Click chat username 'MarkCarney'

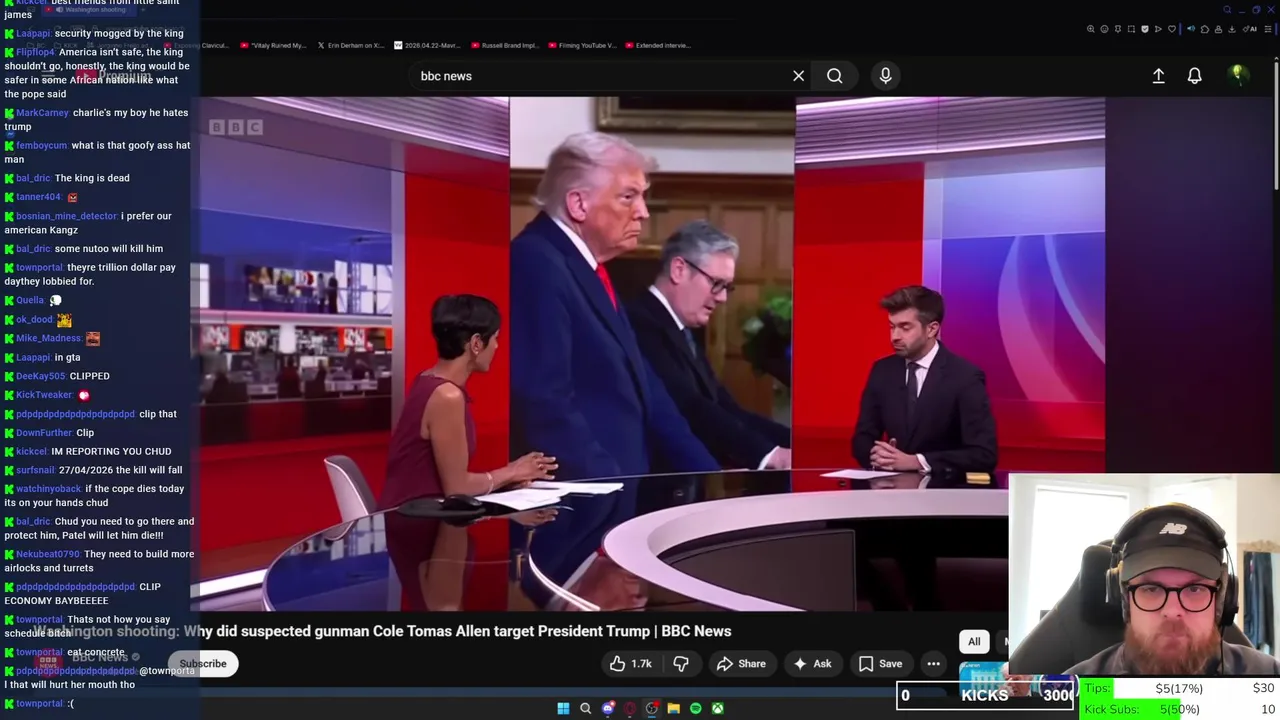click(42, 113)
